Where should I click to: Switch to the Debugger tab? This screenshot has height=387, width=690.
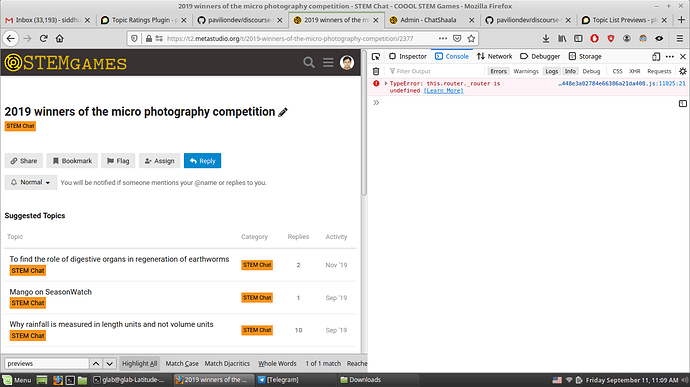[x=540, y=56]
